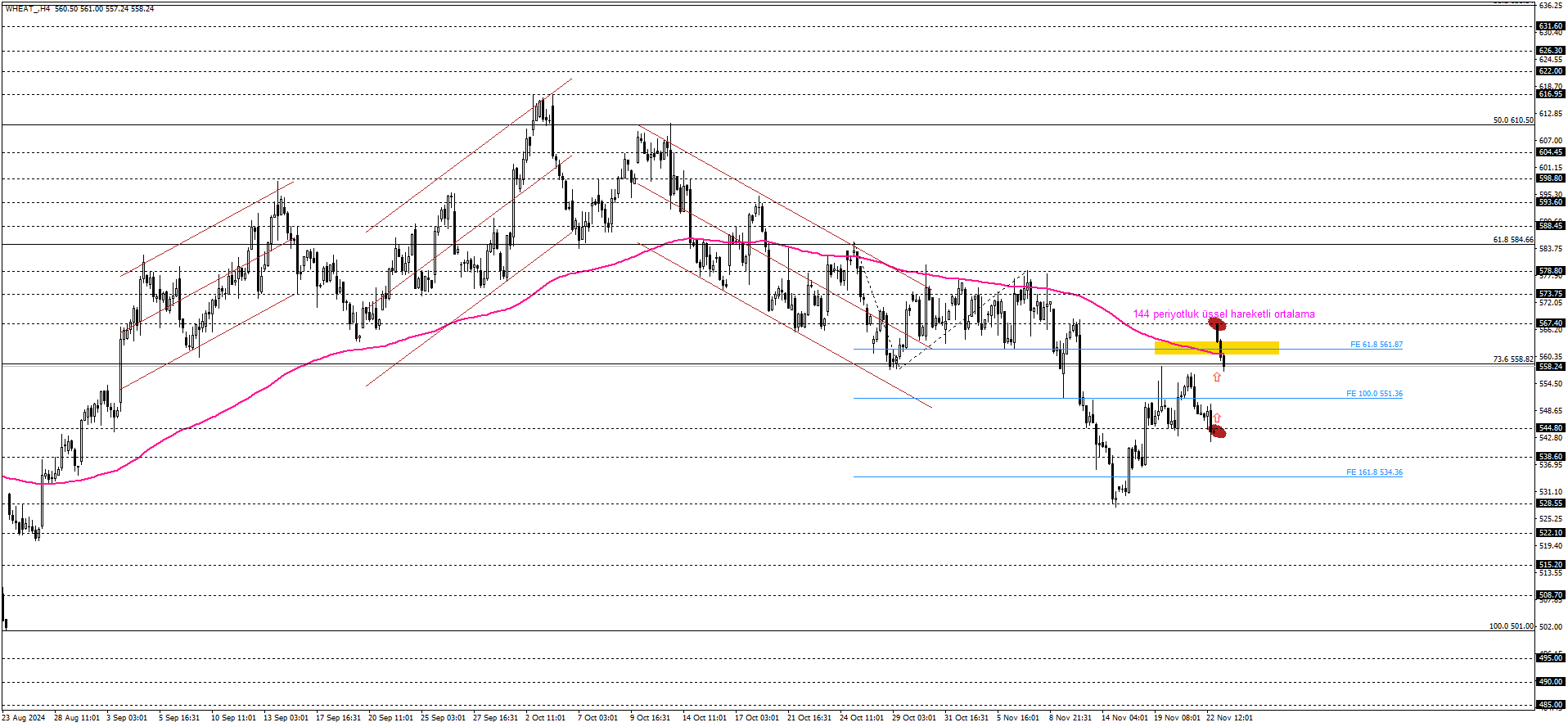Click the 598.80 price level tag
The width and height of the screenshot is (1568, 727).
pyautogui.click(x=1551, y=178)
